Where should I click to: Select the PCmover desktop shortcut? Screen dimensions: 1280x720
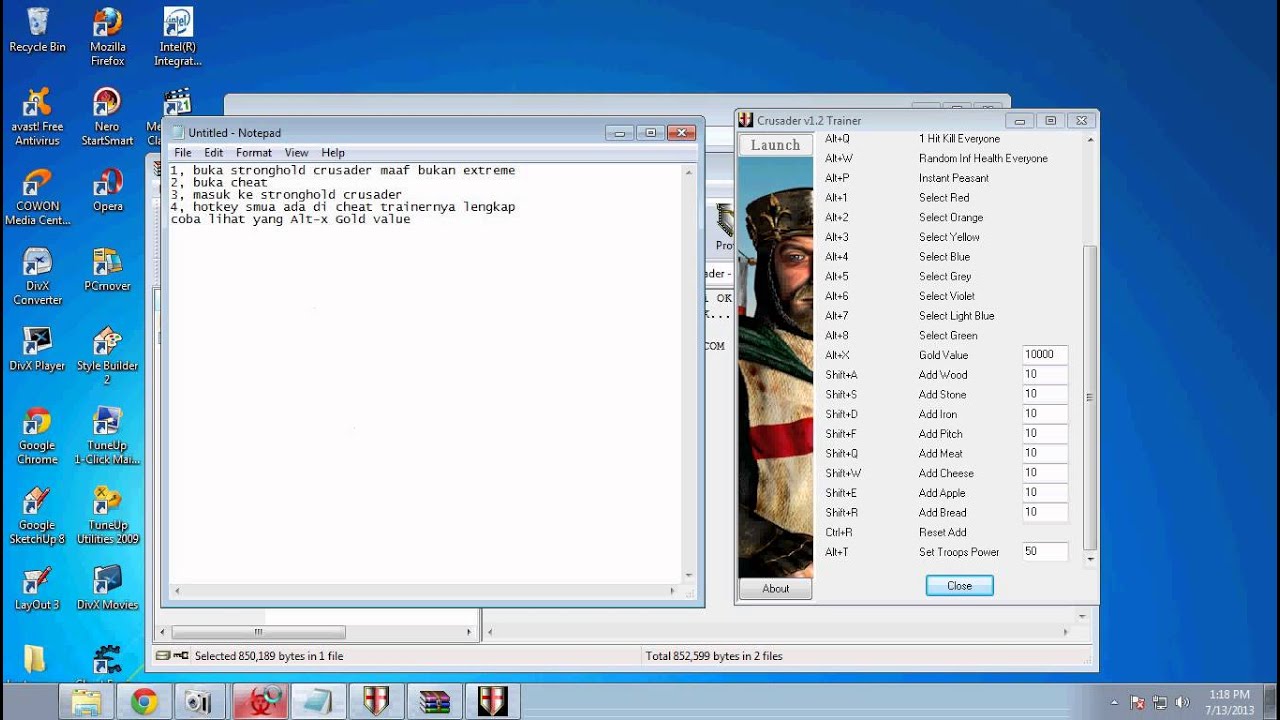pos(107,268)
